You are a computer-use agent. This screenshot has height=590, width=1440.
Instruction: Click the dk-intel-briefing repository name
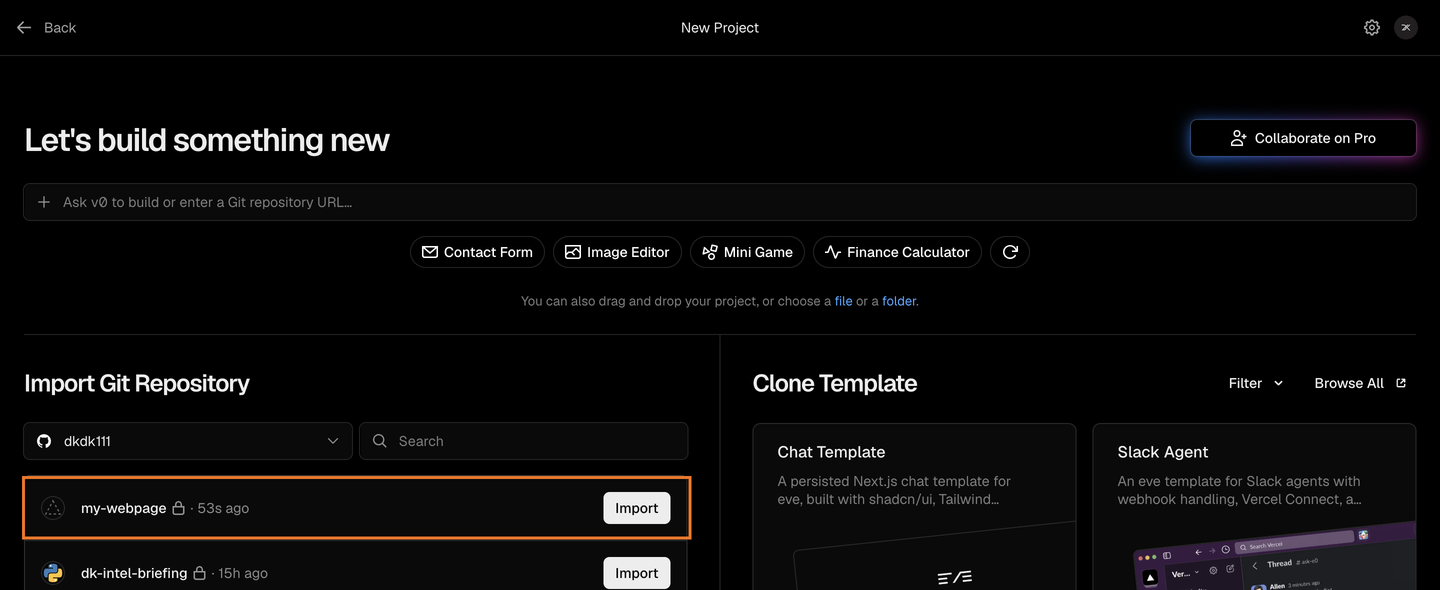134,573
